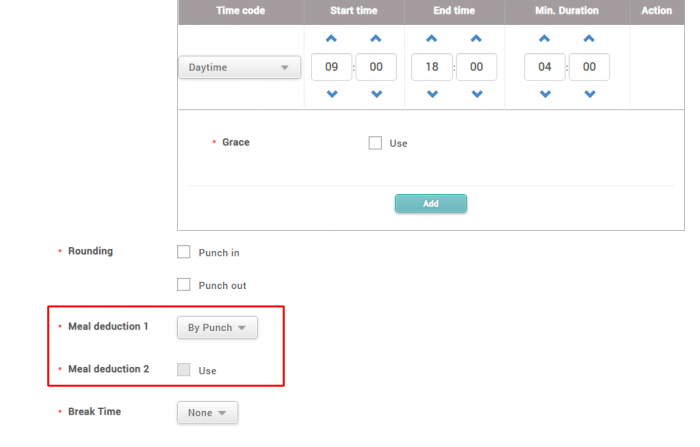Decrease Min. Duration minutes with down arrow

(589, 94)
